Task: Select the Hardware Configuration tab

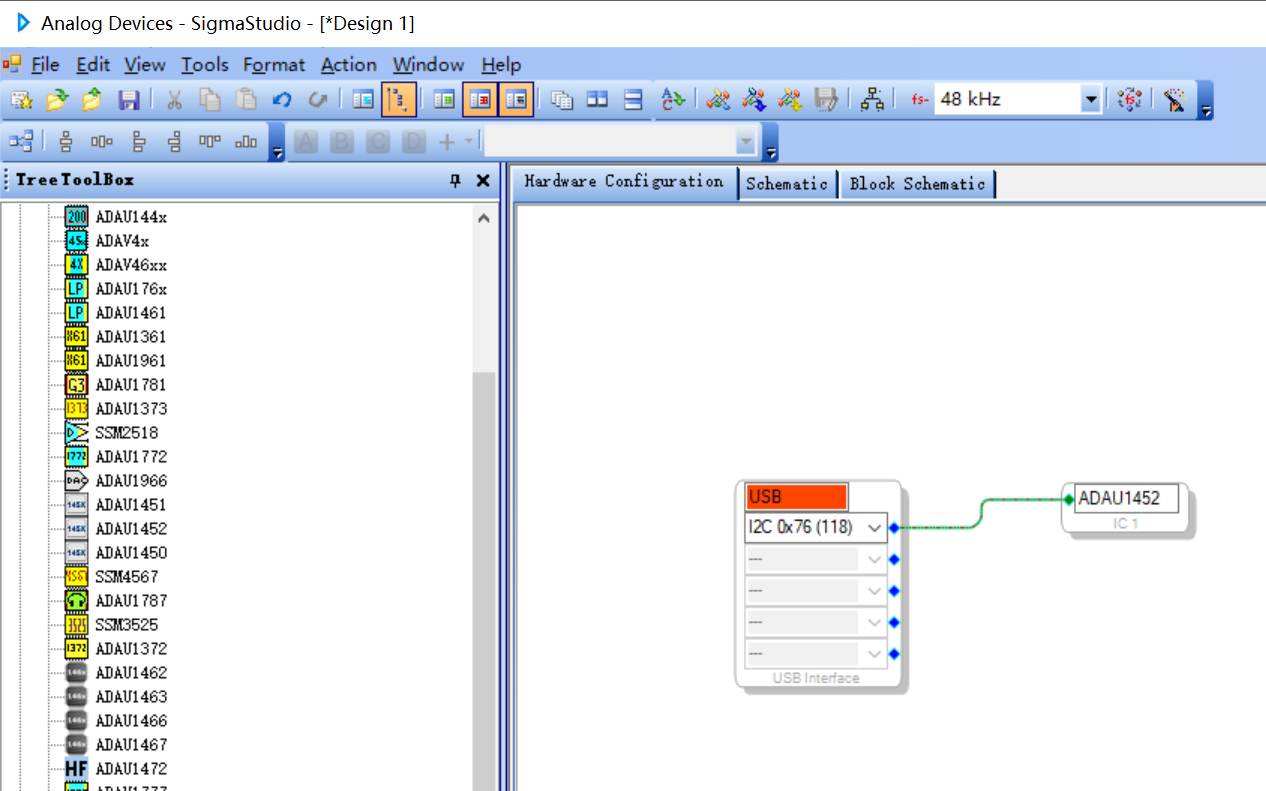Action: point(624,182)
